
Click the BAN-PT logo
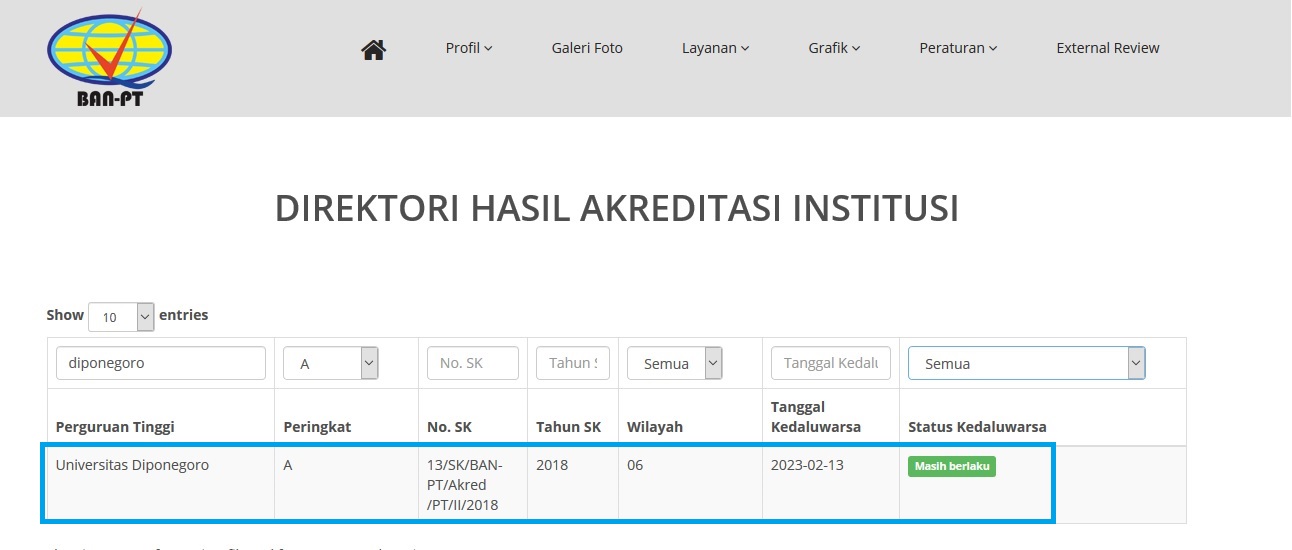109,56
